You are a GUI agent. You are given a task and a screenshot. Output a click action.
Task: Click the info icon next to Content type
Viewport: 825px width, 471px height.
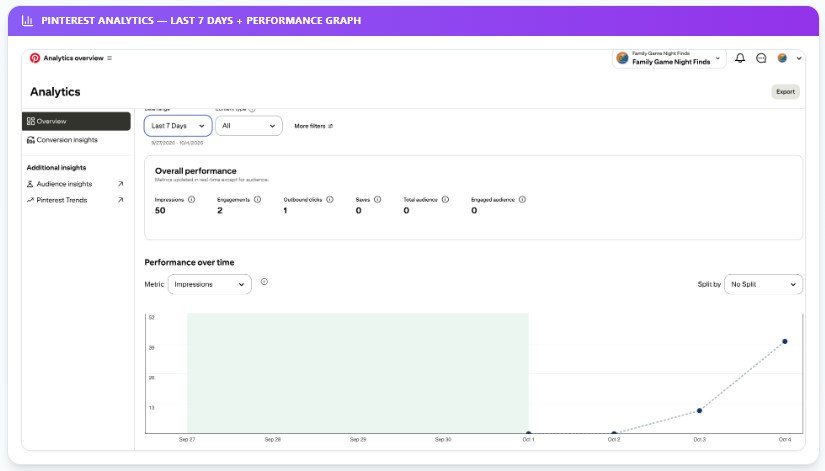click(x=251, y=109)
